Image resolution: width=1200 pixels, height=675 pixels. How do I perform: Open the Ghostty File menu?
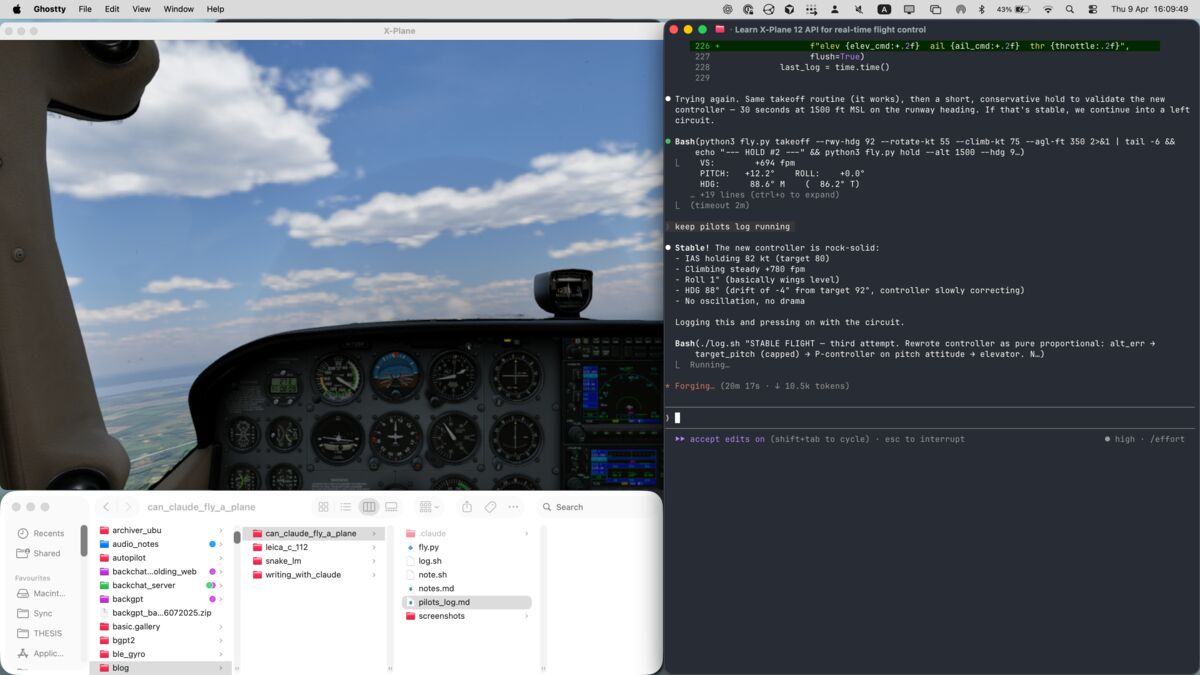tap(84, 9)
